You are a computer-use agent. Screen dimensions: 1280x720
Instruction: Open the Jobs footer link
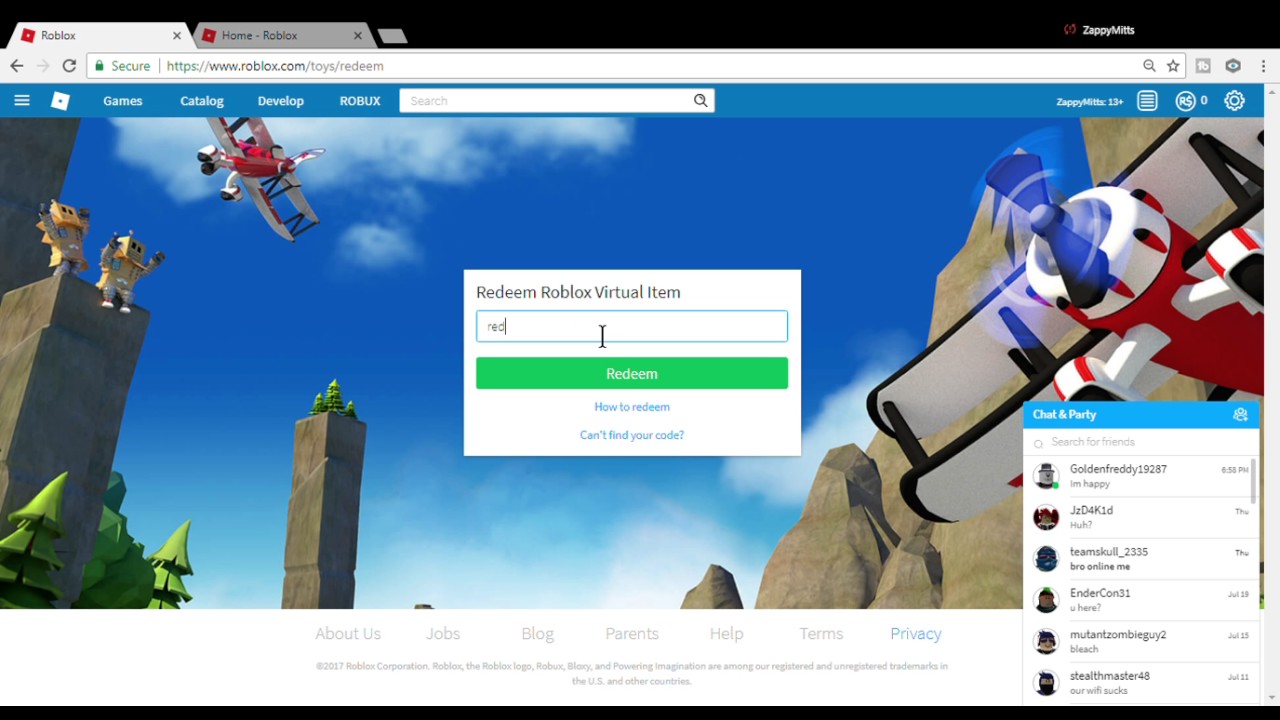point(443,633)
